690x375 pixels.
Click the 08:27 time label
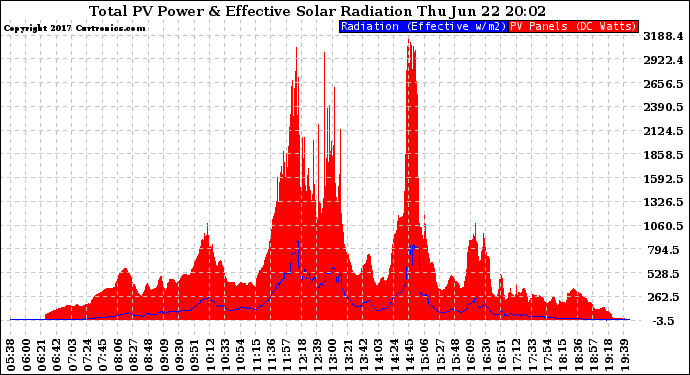point(133,355)
